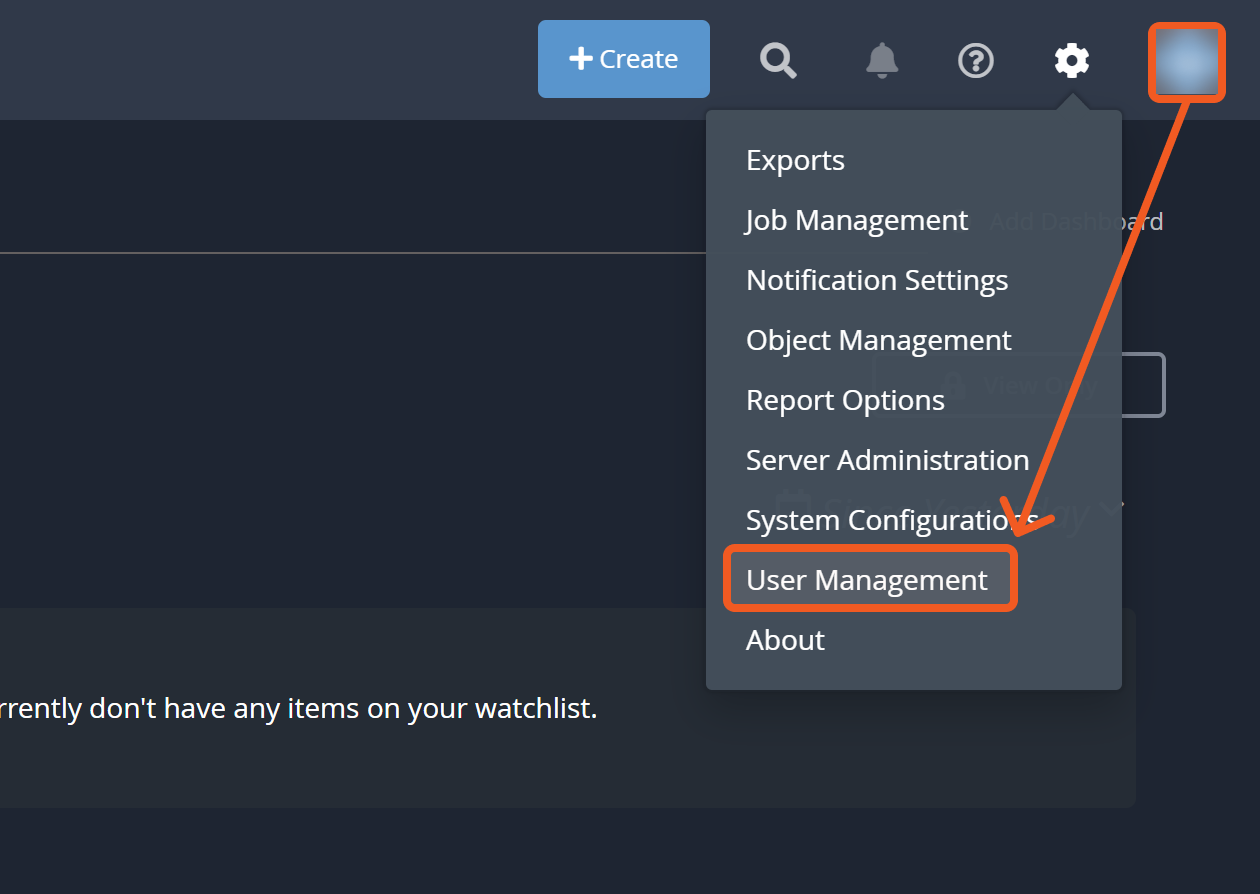Image resolution: width=1260 pixels, height=894 pixels.
Task: Click the blue Create button
Action: (x=623, y=59)
